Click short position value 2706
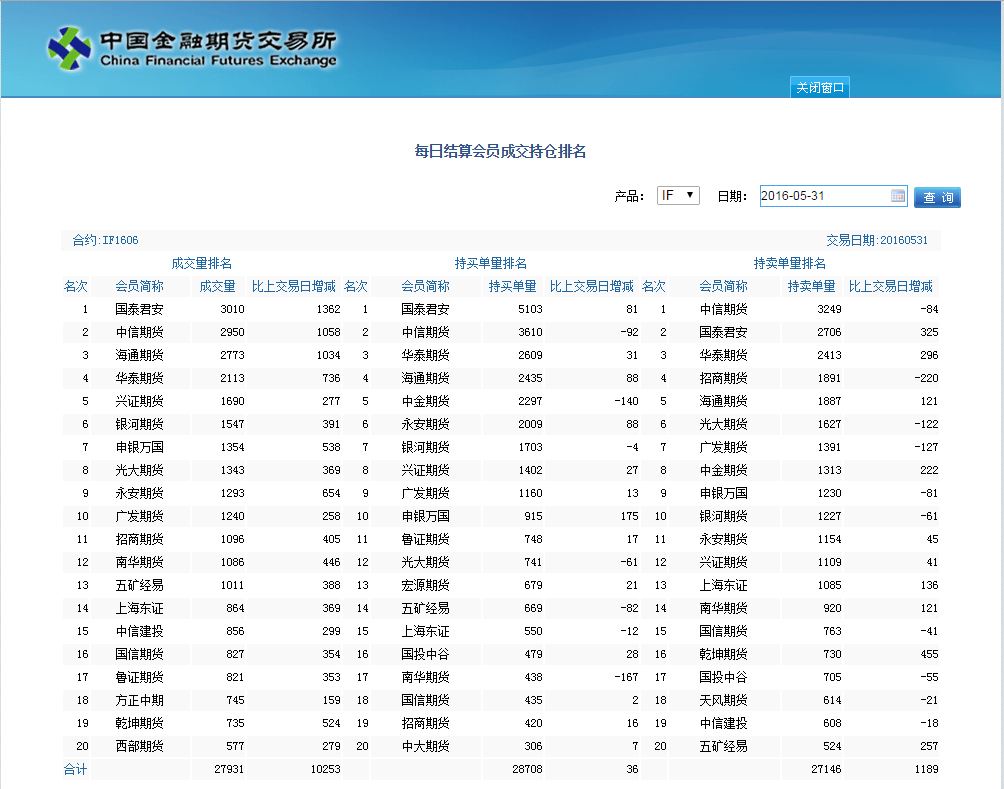The width and height of the screenshot is (1004, 789). 829,332
